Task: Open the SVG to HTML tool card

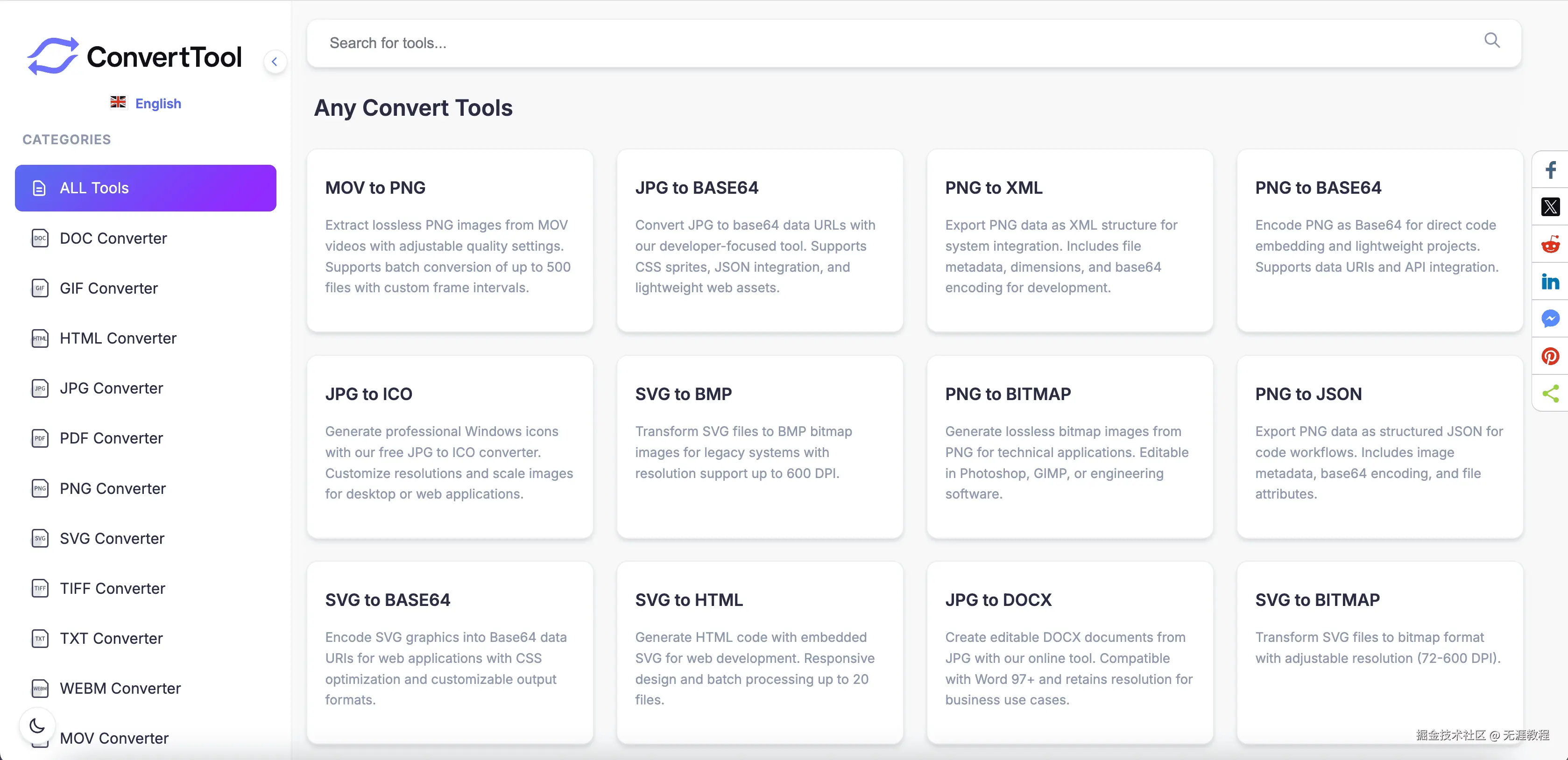Action: (760, 652)
